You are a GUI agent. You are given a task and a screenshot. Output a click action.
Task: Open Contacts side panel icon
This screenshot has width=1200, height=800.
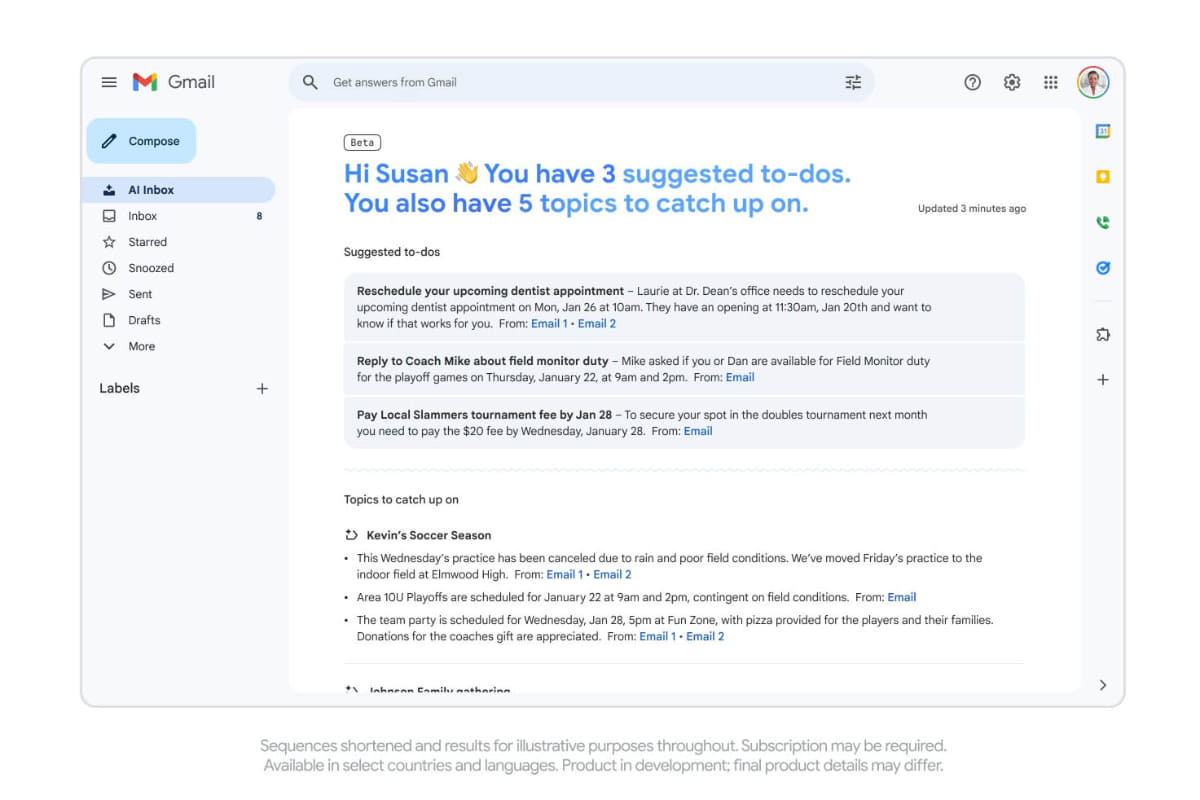(x=1103, y=223)
